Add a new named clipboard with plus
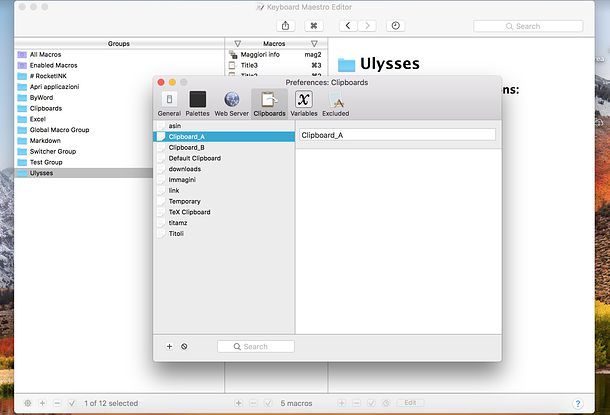Screen dimensions: 610x415 [x=169, y=346]
